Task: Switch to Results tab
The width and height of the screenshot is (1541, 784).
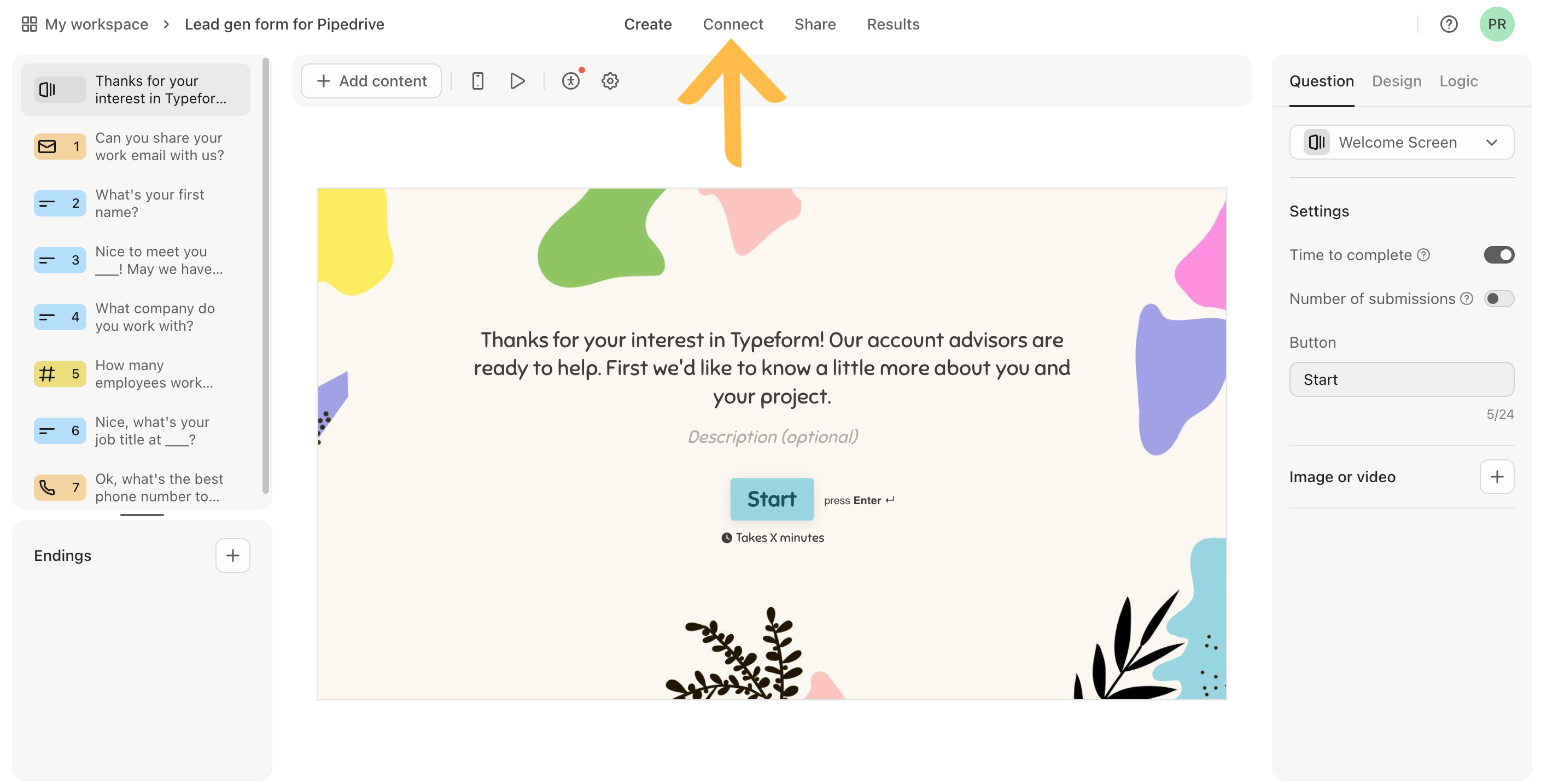Action: [893, 24]
